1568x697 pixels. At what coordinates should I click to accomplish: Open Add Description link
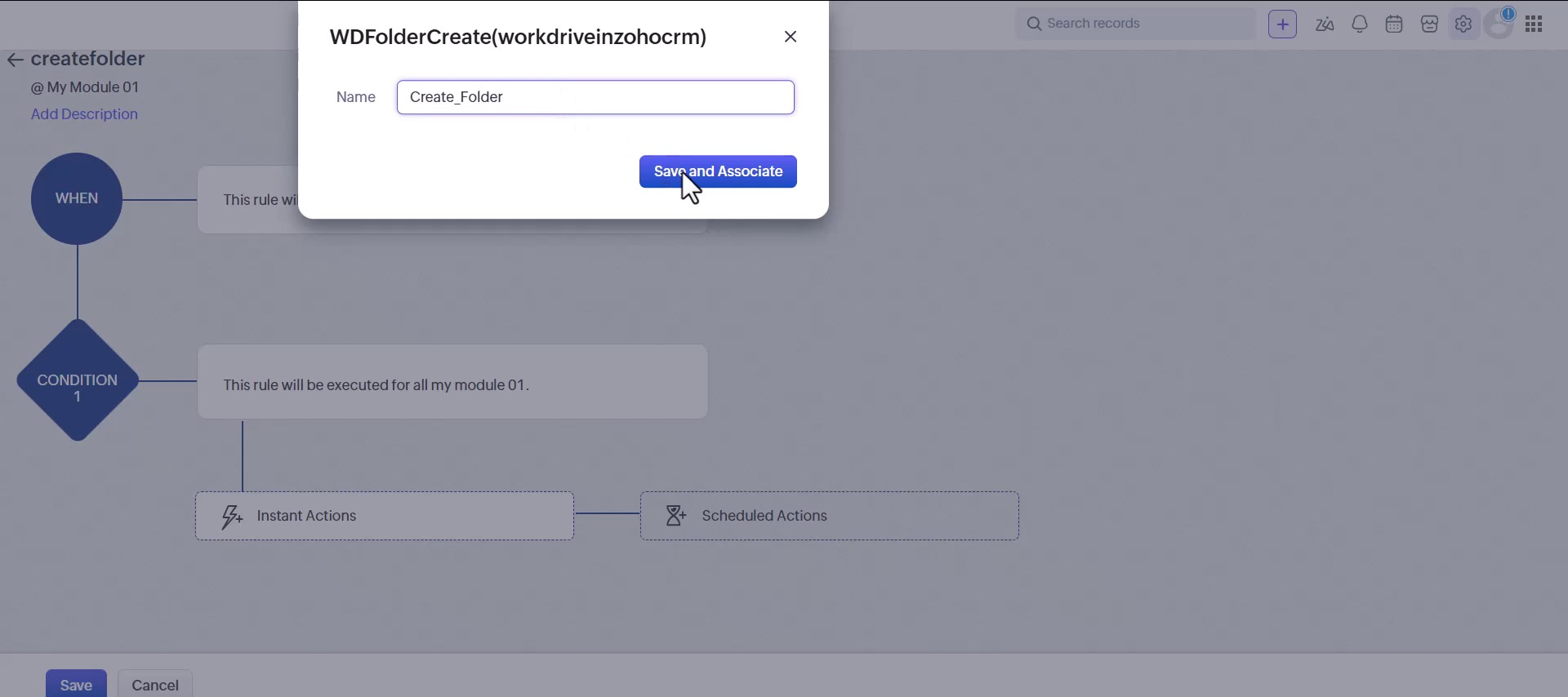(x=85, y=115)
